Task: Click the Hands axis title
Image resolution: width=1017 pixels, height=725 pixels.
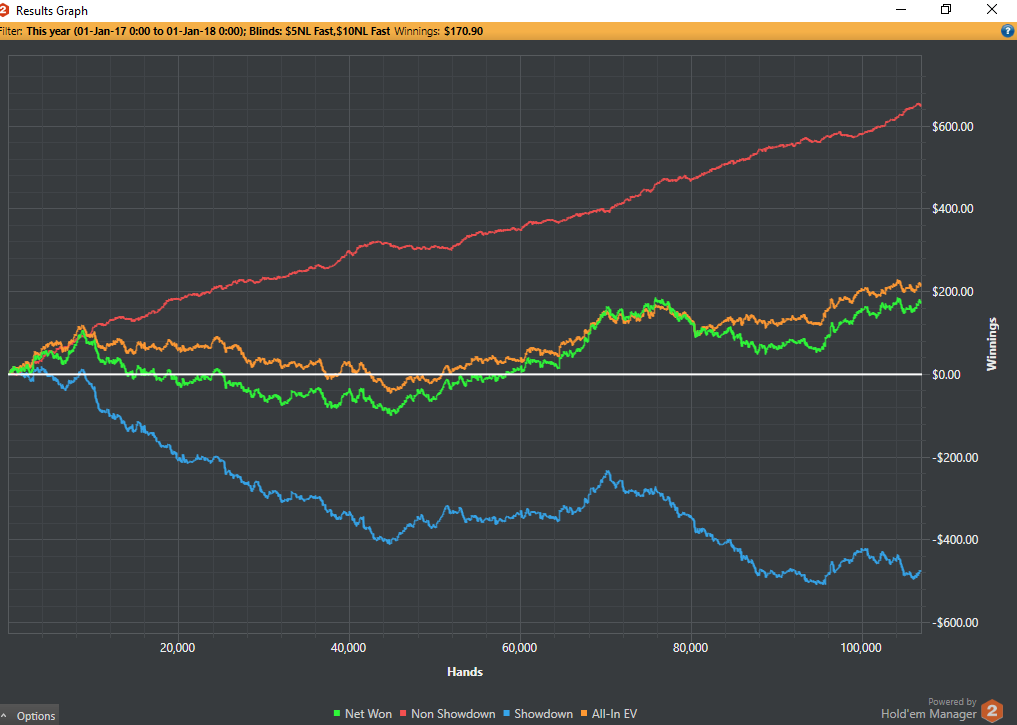Action: [465, 672]
